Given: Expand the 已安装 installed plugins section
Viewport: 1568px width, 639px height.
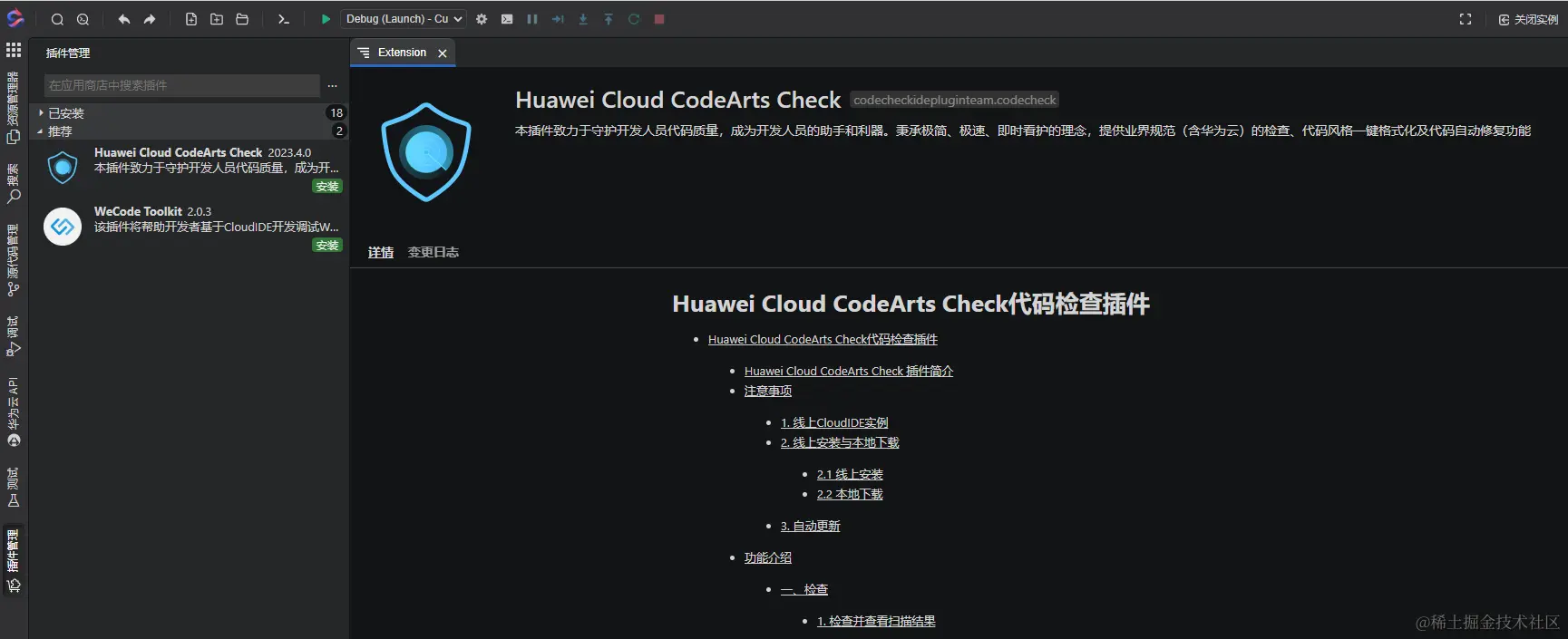Looking at the screenshot, I should coord(189,113).
